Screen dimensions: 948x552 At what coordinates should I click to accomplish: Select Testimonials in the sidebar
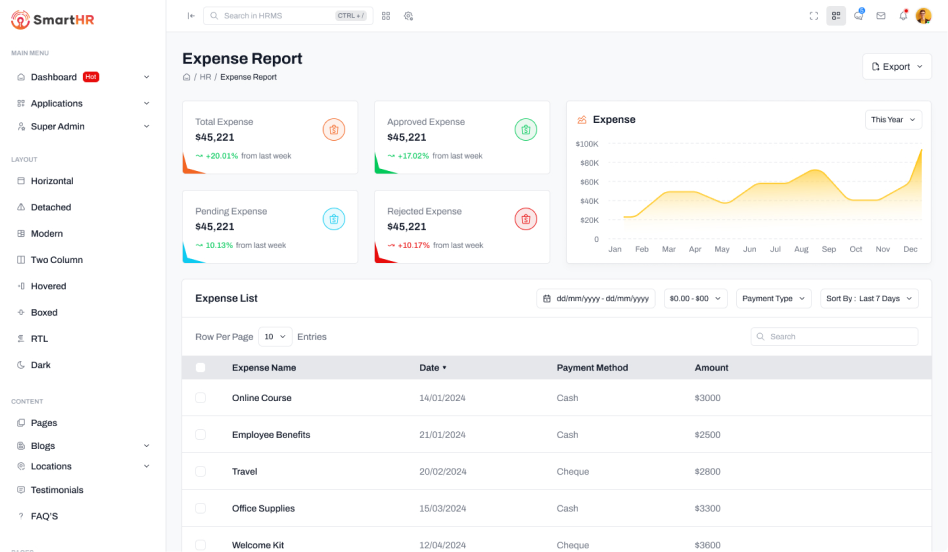[57, 490]
